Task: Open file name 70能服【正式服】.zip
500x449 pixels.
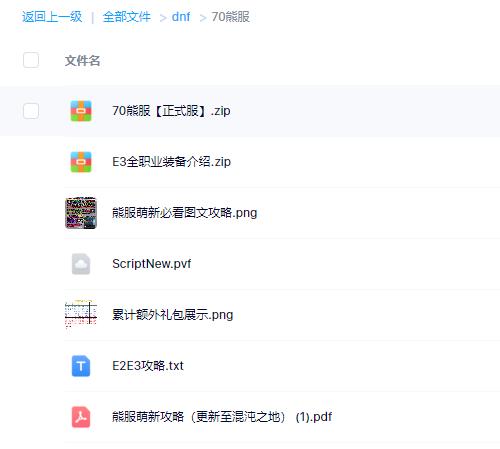Action: click(x=171, y=111)
